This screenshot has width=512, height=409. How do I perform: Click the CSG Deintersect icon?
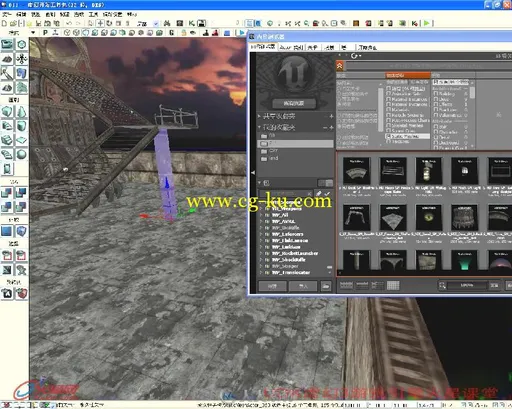(x=21, y=207)
